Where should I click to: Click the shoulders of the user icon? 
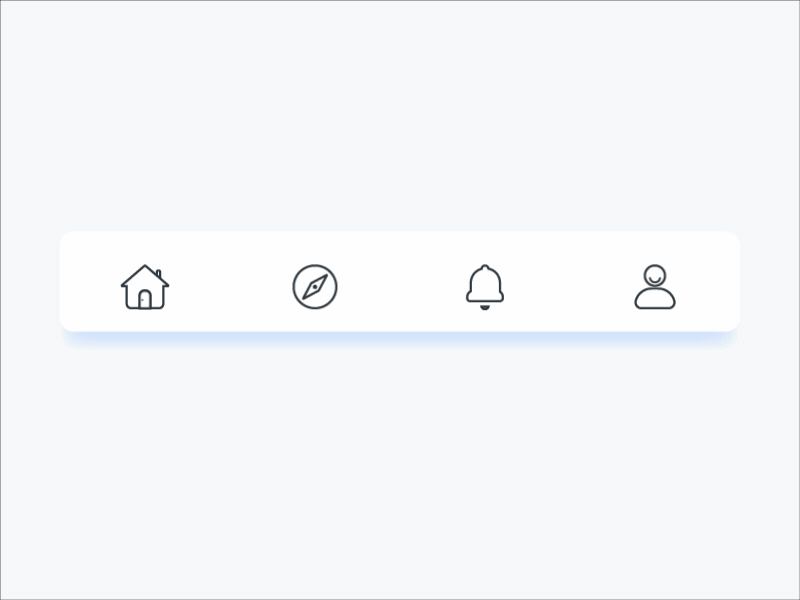(655, 299)
